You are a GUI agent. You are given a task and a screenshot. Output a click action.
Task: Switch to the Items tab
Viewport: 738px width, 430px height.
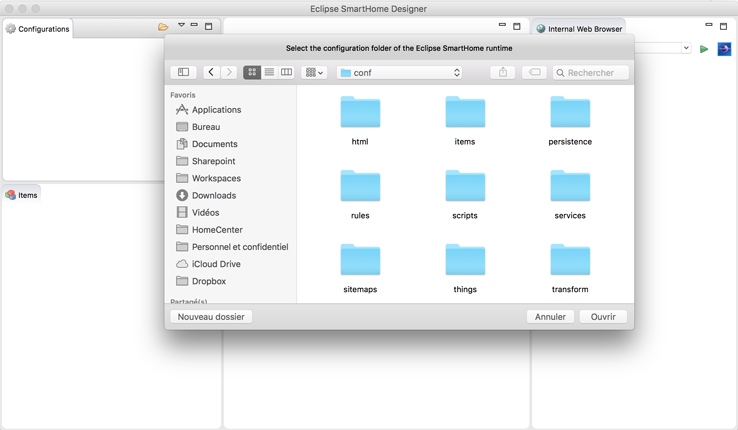(22, 195)
